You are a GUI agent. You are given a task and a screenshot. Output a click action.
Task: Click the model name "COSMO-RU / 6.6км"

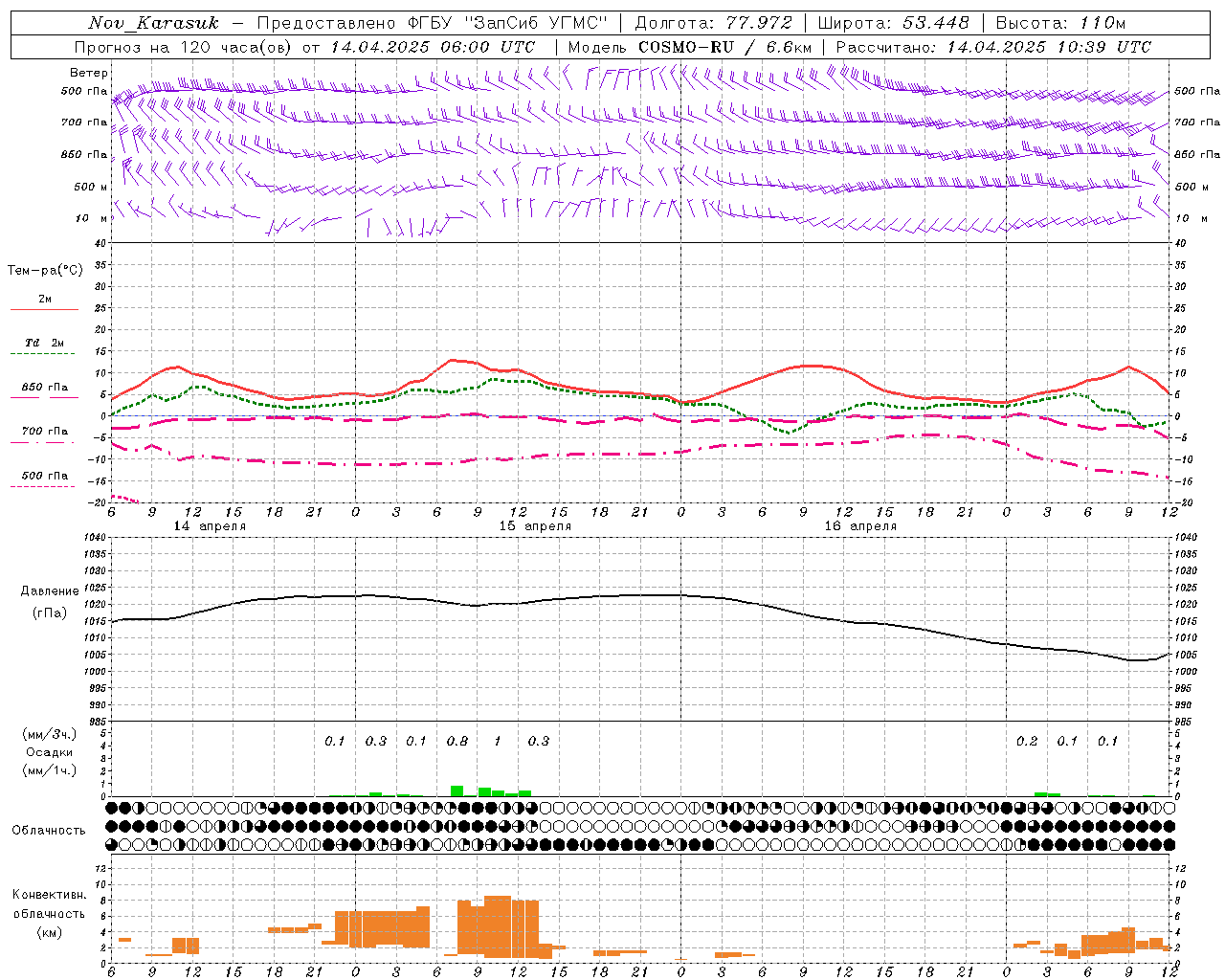(x=724, y=47)
